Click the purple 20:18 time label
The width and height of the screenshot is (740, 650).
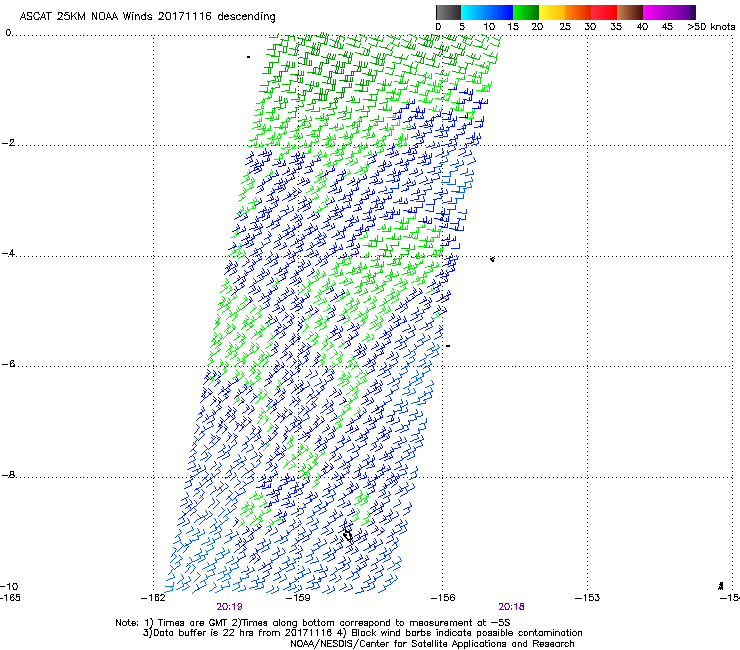(512, 607)
